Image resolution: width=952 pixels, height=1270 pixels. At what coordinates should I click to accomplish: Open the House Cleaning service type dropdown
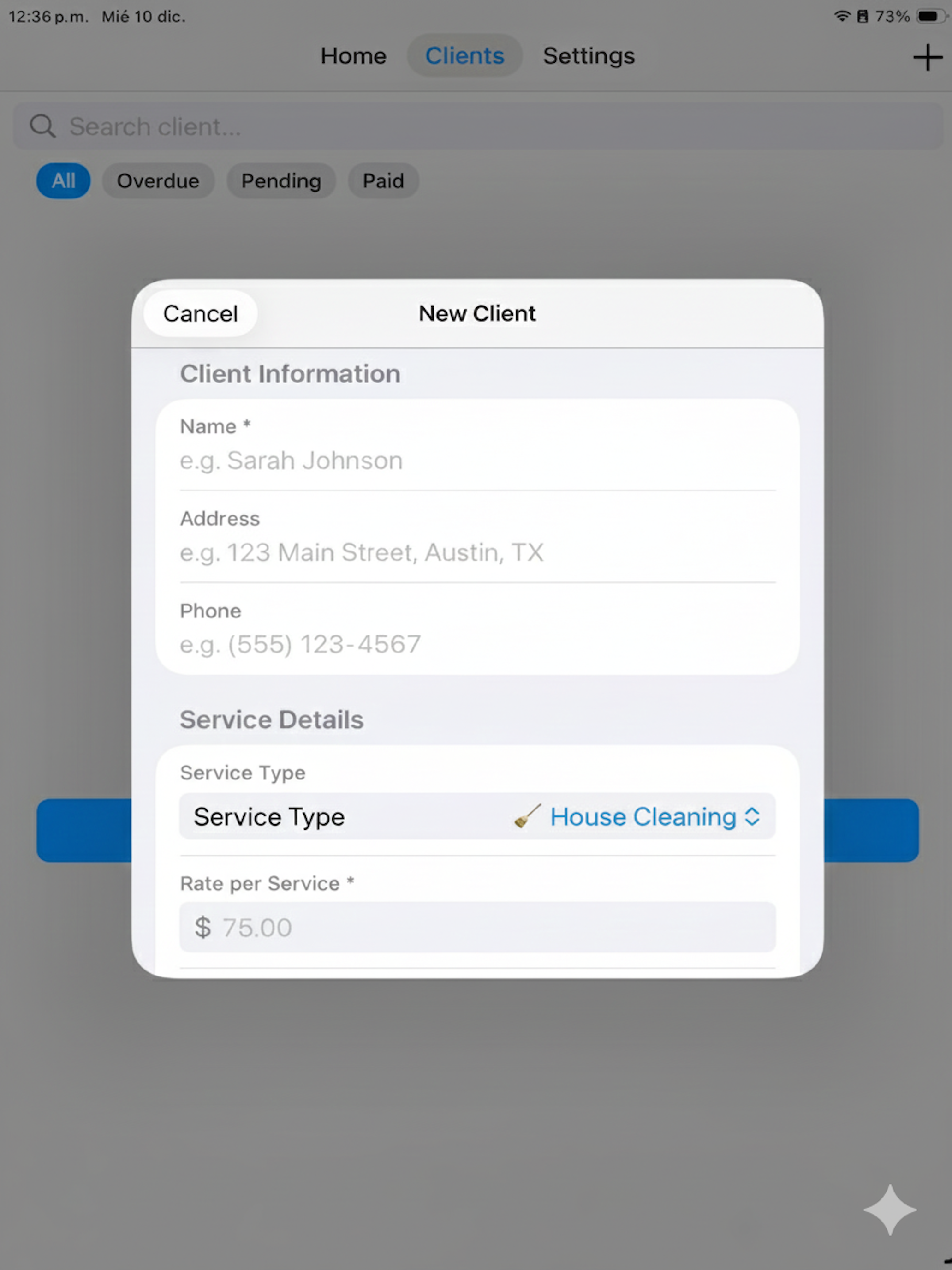coord(477,816)
